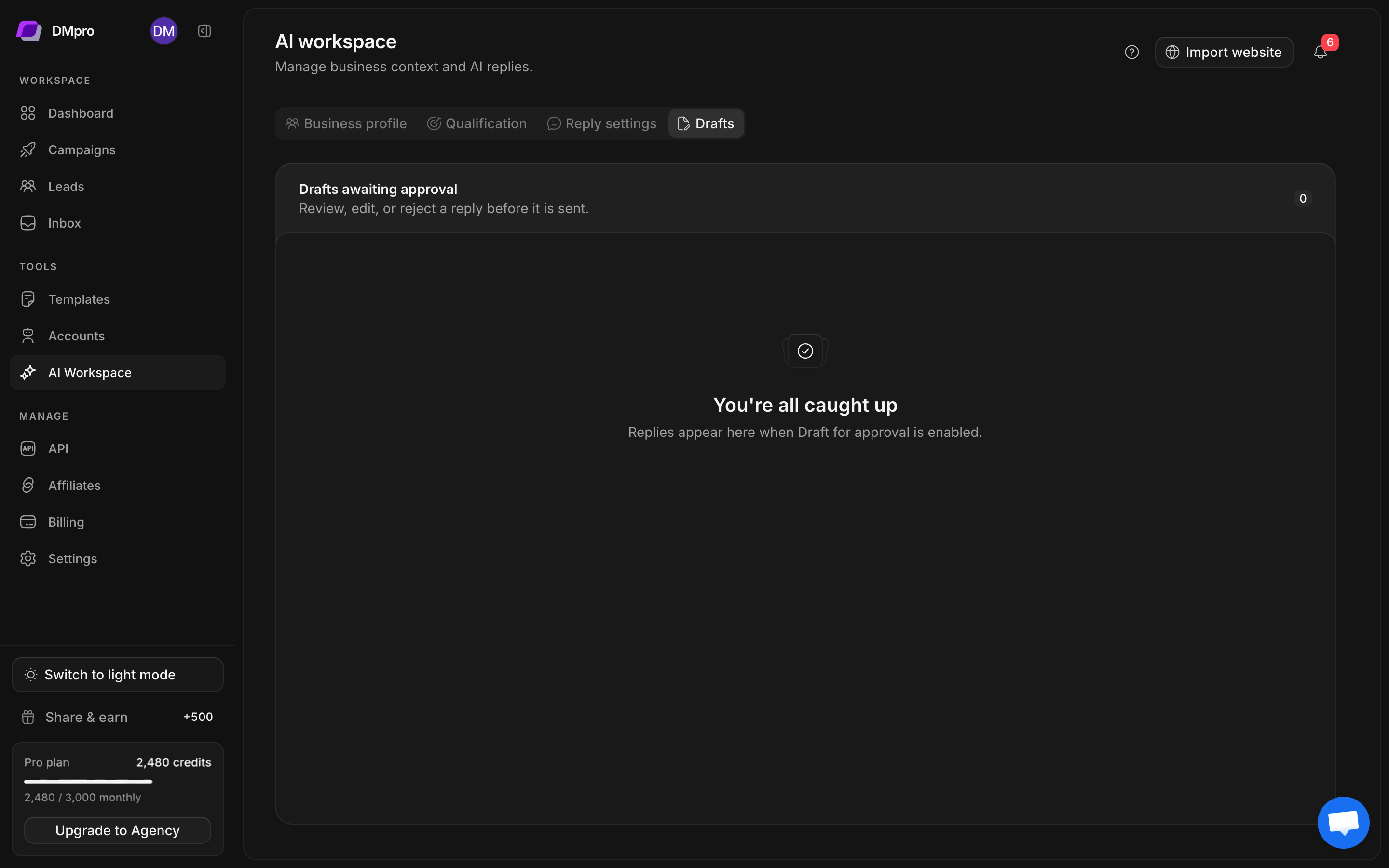Click the '+500' reward text
The image size is (1389, 868).
click(198, 717)
